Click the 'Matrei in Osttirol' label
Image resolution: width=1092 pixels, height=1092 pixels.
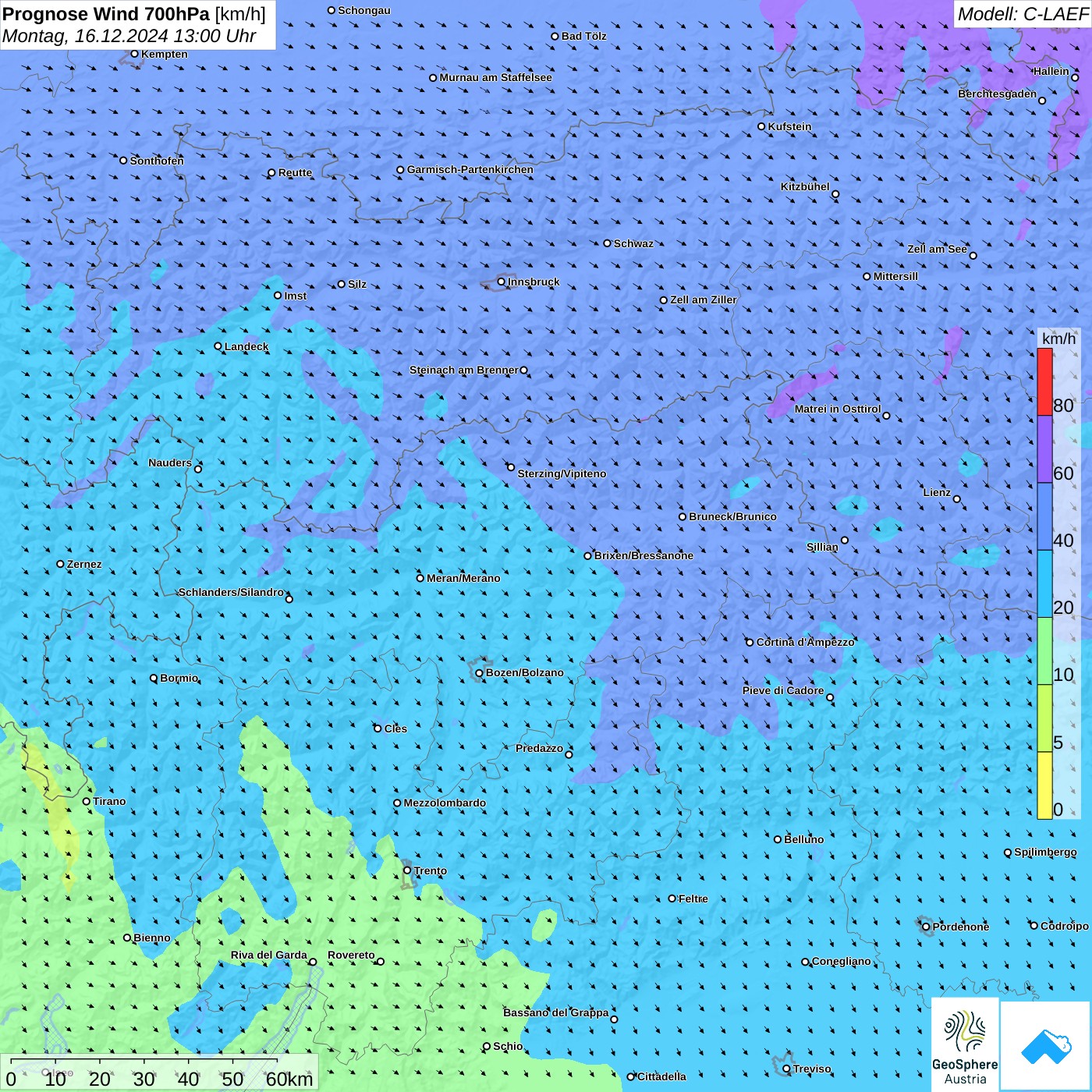[x=838, y=409]
